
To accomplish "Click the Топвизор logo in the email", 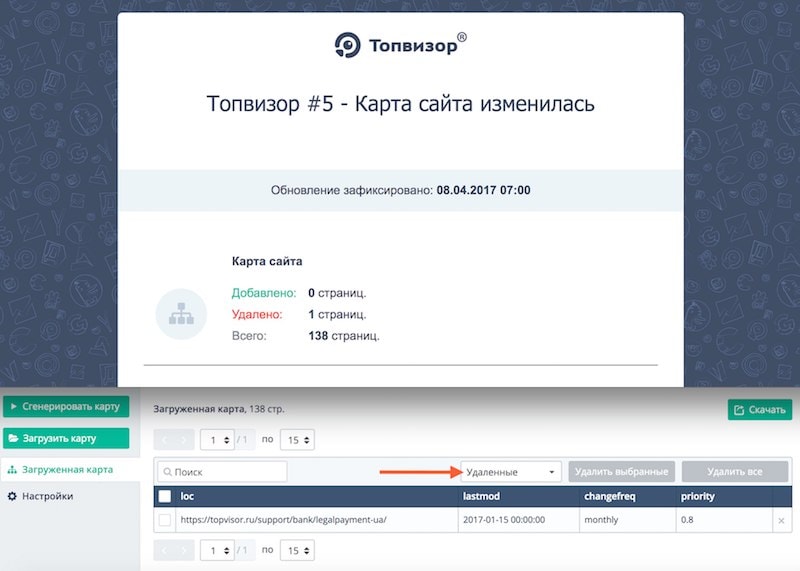I will 401,45.
